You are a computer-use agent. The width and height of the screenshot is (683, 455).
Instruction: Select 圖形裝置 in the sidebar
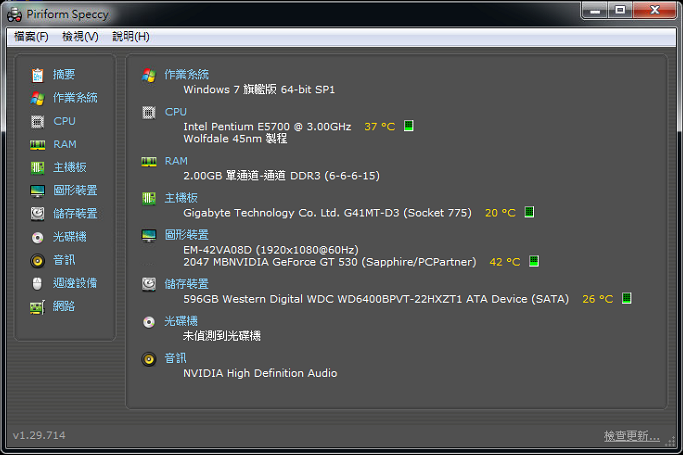pyautogui.click(x=75, y=190)
